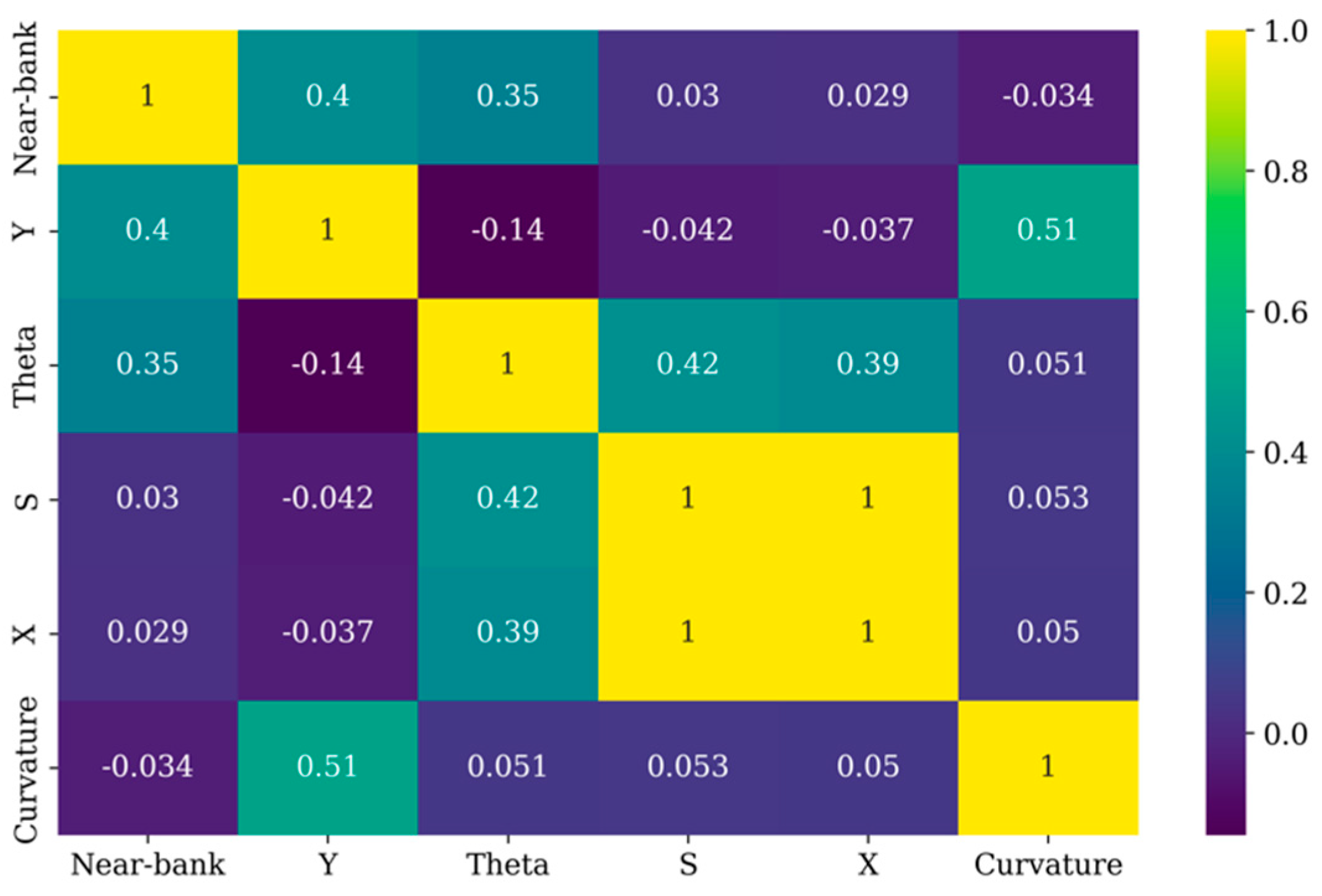Select the -0.042 cell in the Y row
1322x896 pixels.
click(x=688, y=231)
